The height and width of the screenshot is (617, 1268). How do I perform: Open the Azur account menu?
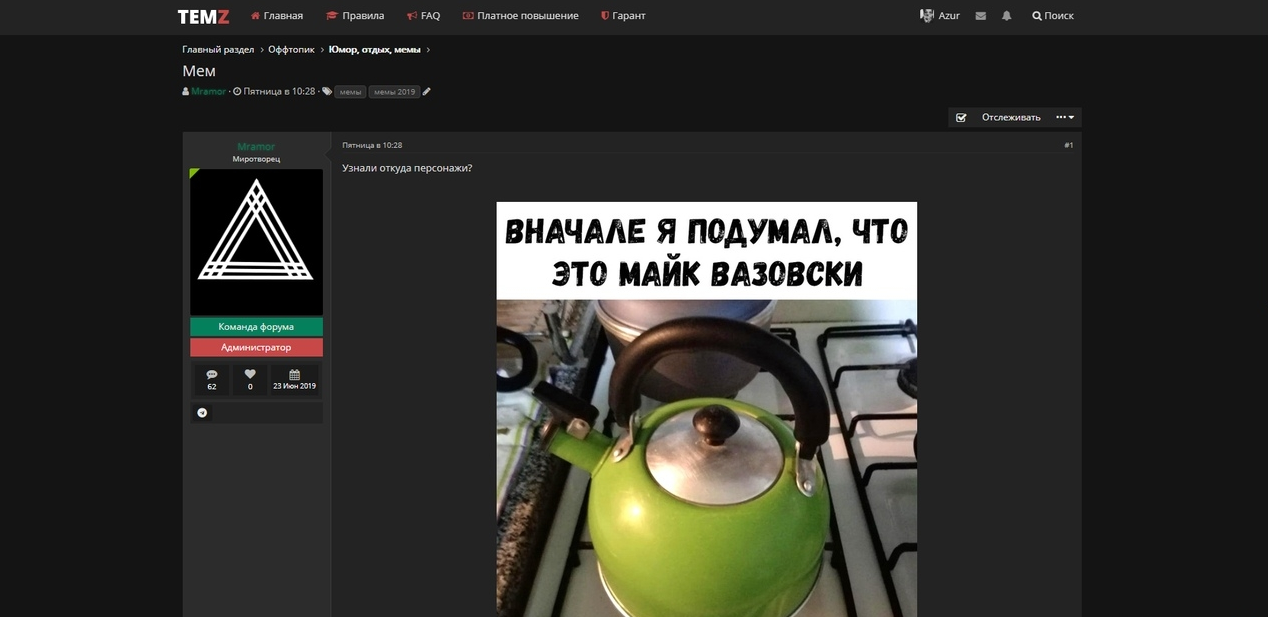pos(940,15)
